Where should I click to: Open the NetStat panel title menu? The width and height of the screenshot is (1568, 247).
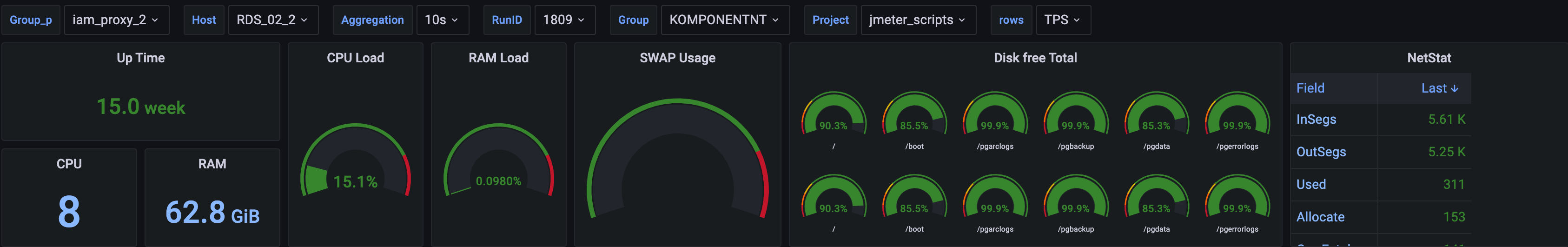click(1429, 58)
